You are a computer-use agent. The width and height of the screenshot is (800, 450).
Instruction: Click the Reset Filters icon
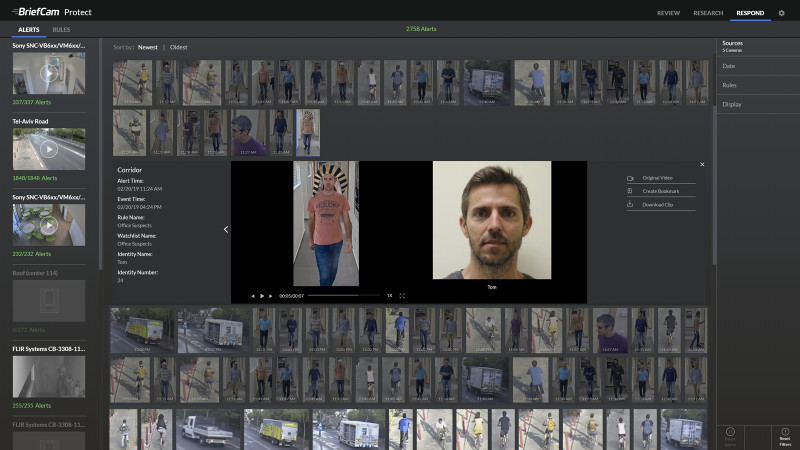click(785, 433)
